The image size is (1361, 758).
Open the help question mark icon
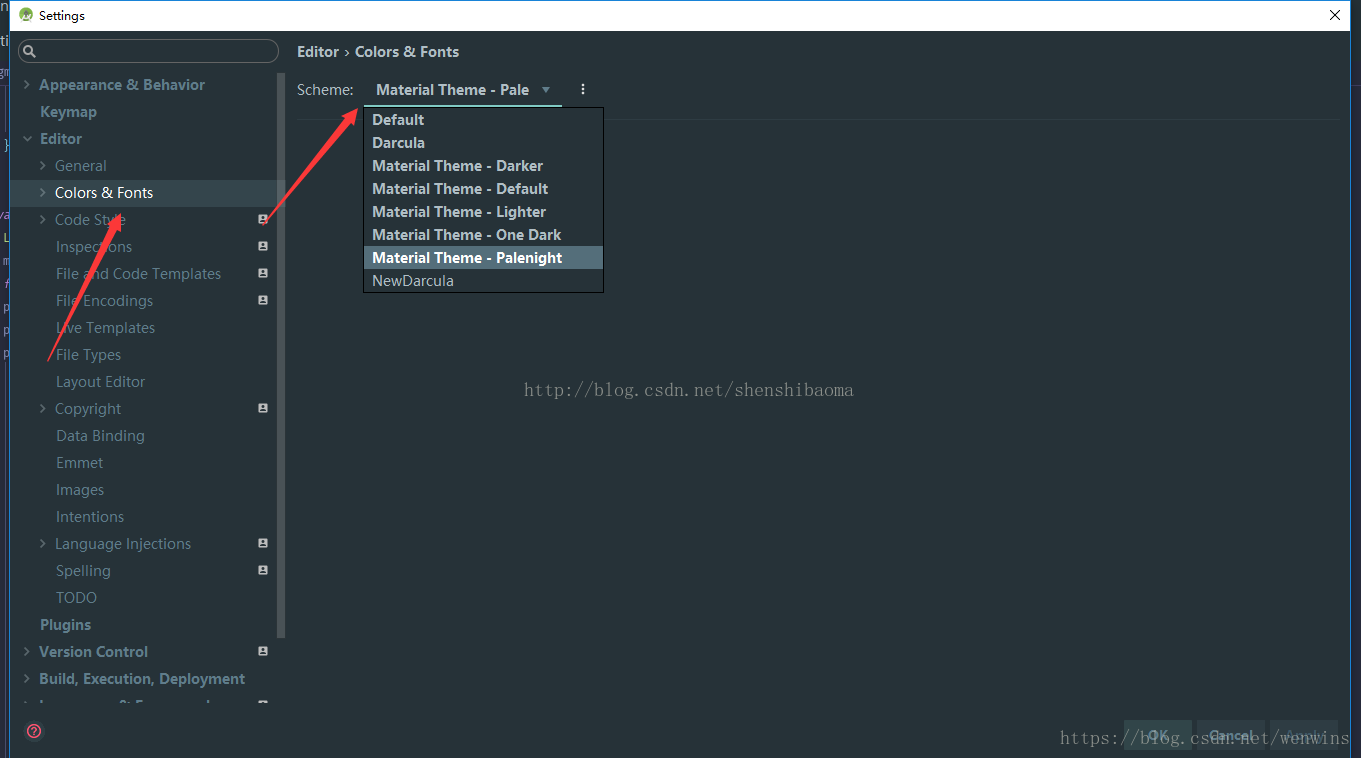(34, 731)
